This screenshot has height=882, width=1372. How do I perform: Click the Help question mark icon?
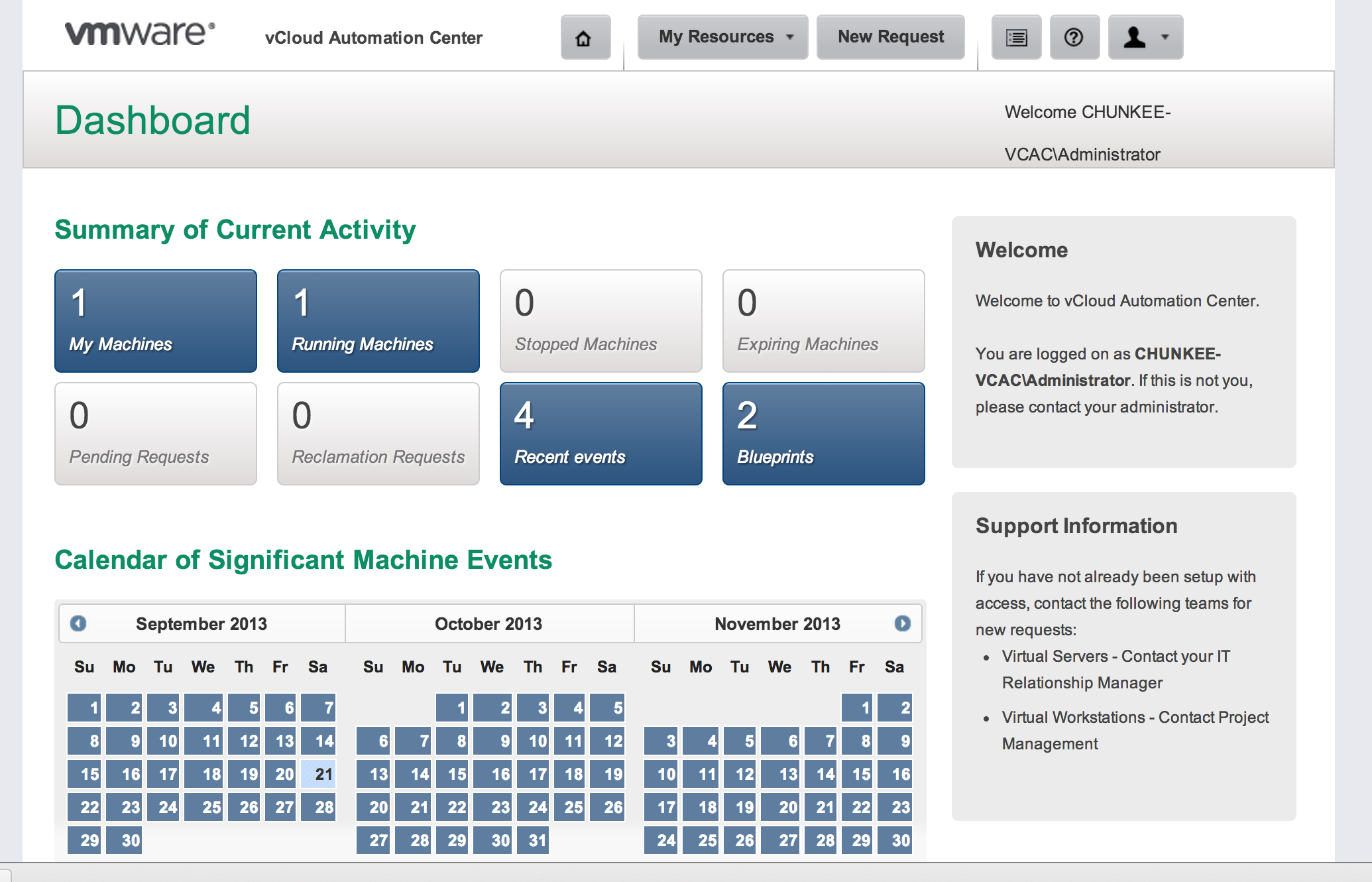(1074, 38)
